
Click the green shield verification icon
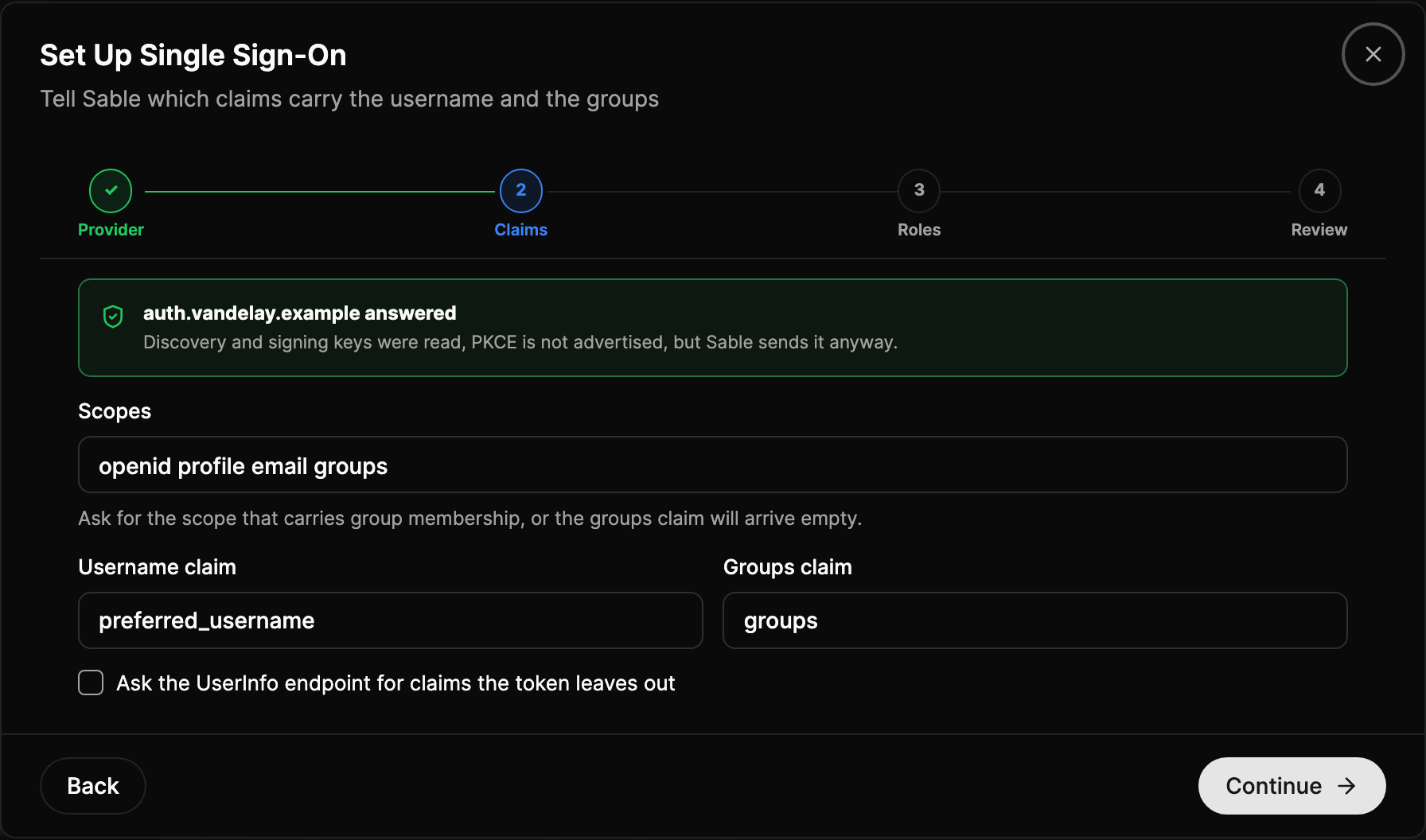[x=113, y=317]
